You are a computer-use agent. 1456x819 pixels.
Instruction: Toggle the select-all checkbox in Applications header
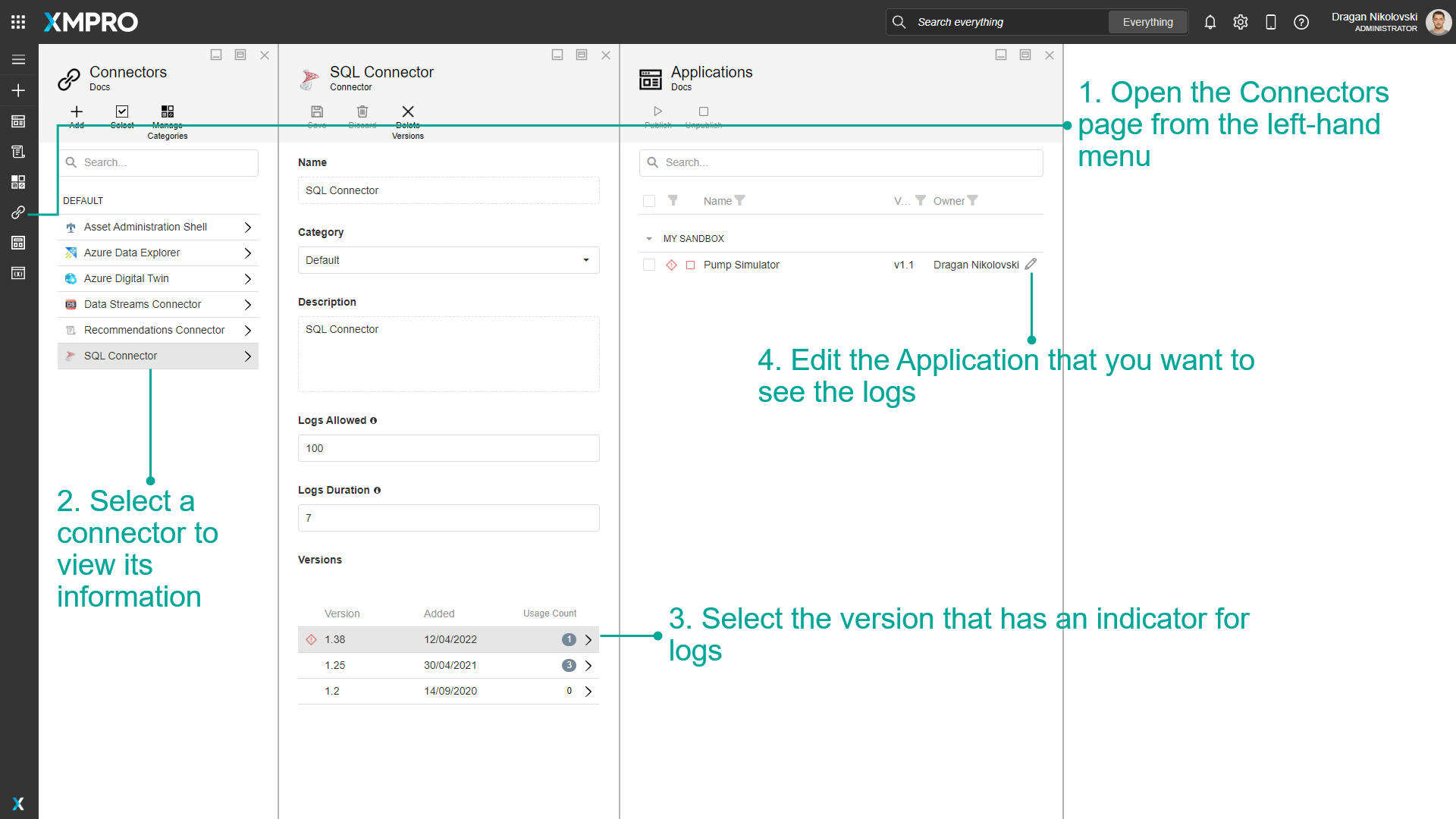(x=649, y=201)
